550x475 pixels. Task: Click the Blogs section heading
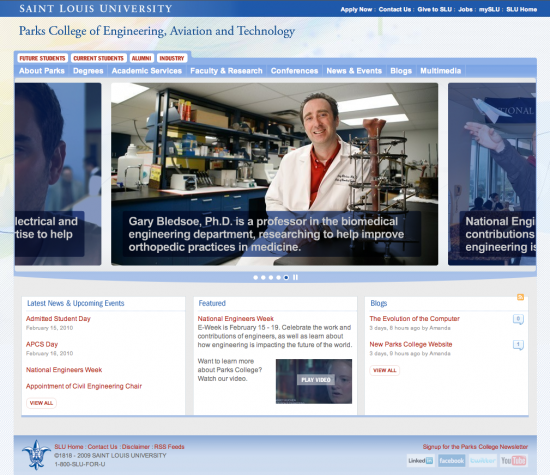point(379,303)
